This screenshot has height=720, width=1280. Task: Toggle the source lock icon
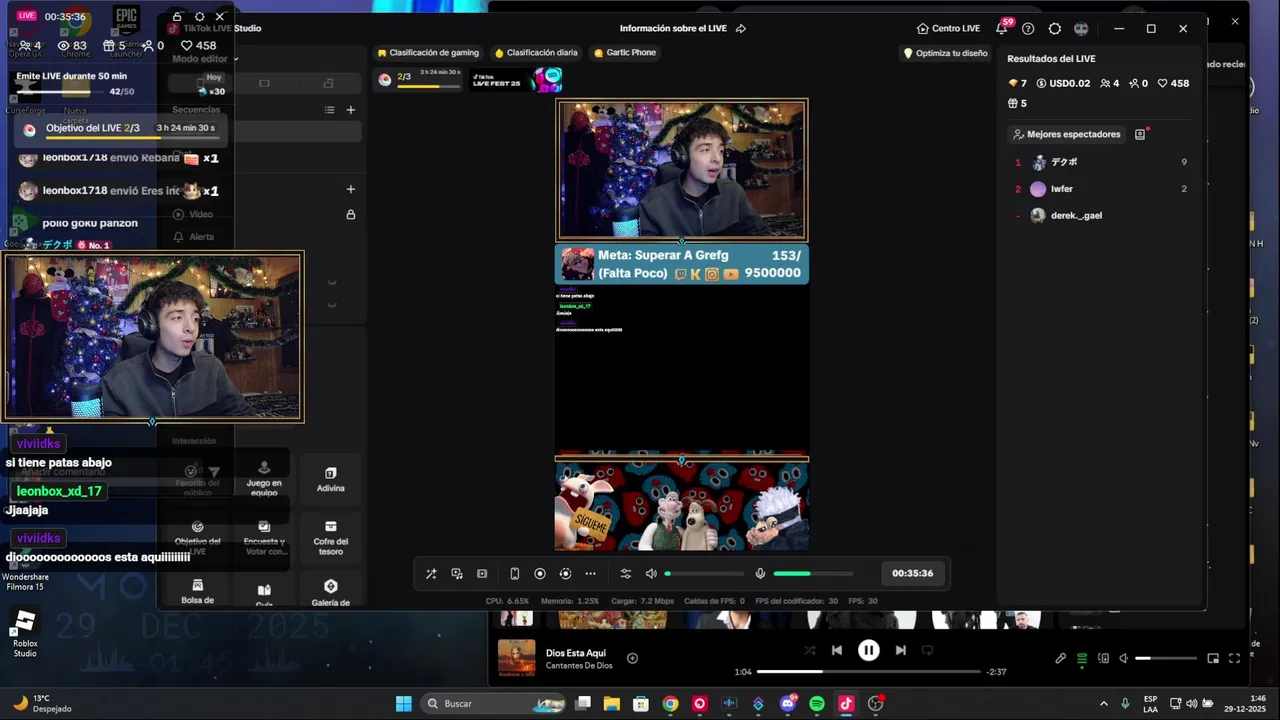(x=351, y=215)
